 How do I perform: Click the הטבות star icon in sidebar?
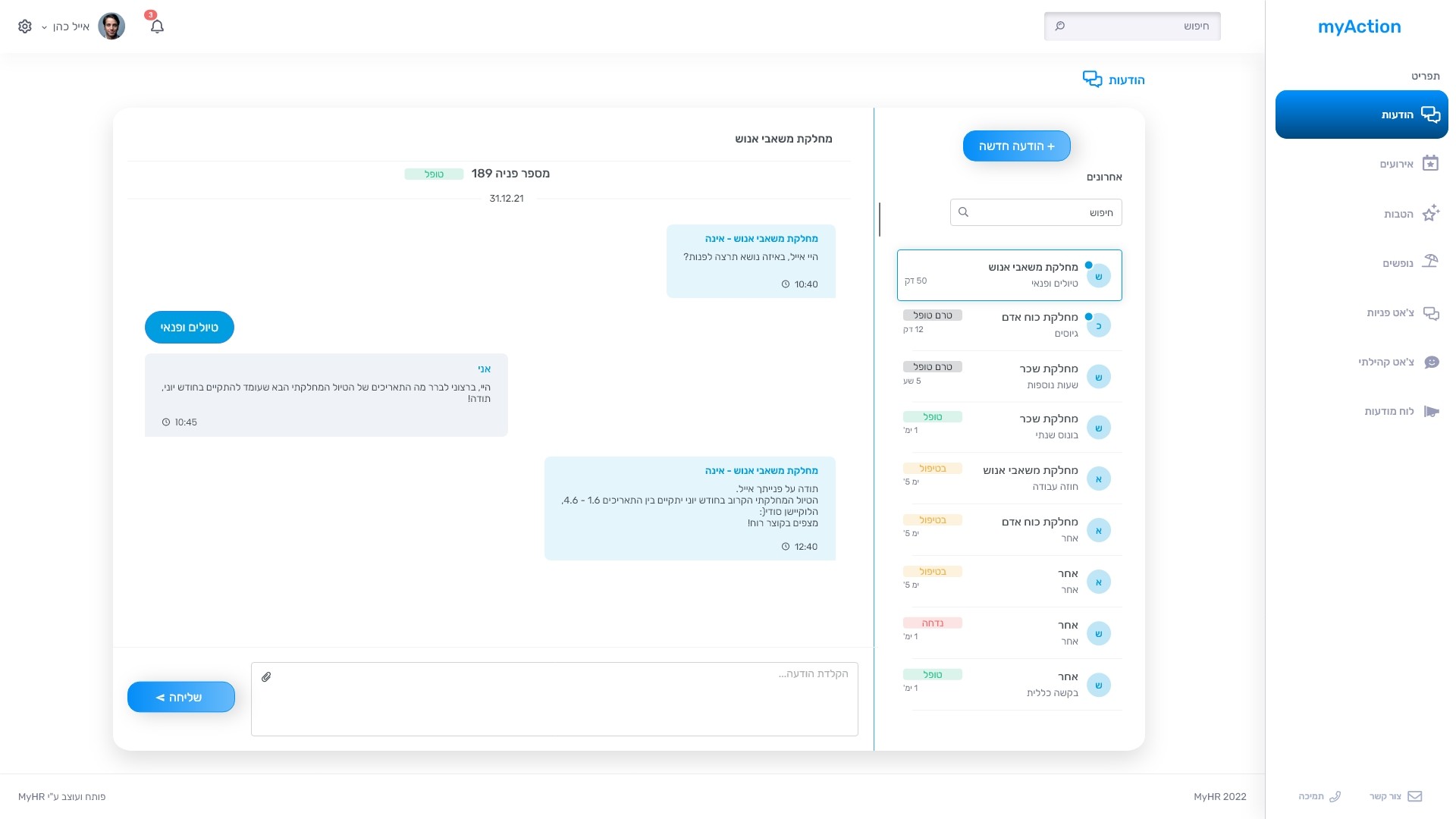tap(1430, 213)
